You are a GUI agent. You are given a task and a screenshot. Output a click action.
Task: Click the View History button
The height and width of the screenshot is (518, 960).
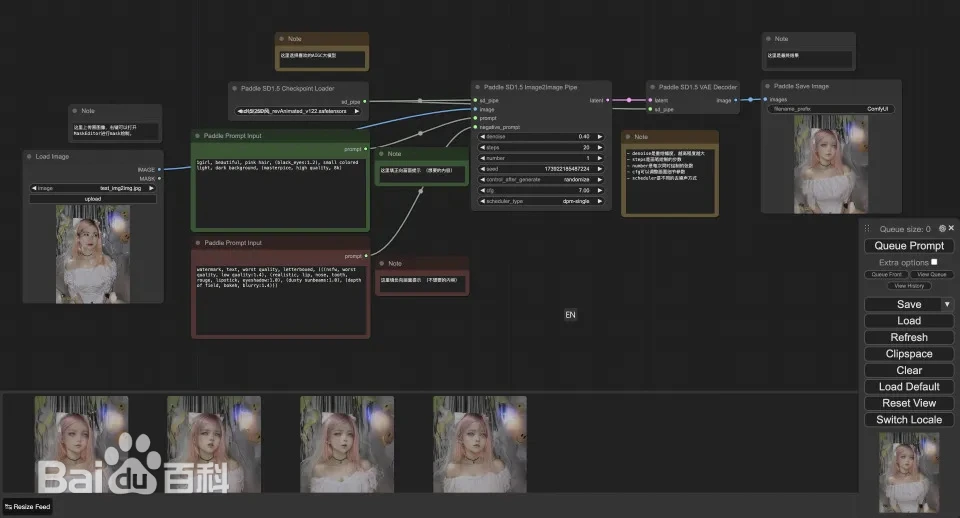point(909,286)
